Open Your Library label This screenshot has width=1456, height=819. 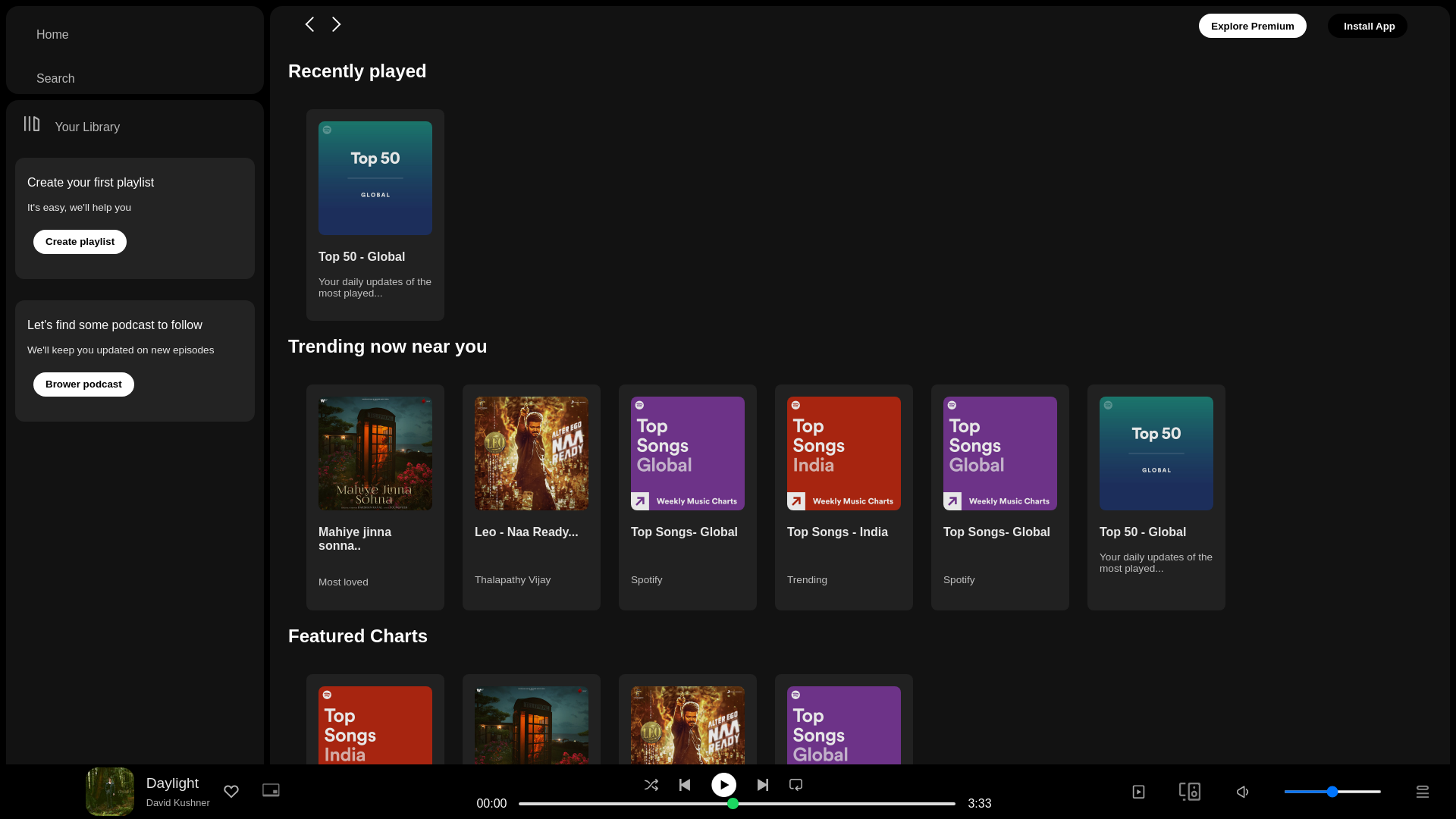[87, 127]
